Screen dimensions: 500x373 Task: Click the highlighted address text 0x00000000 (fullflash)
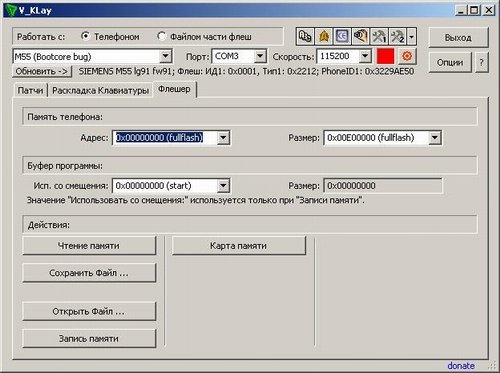[159, 138]
